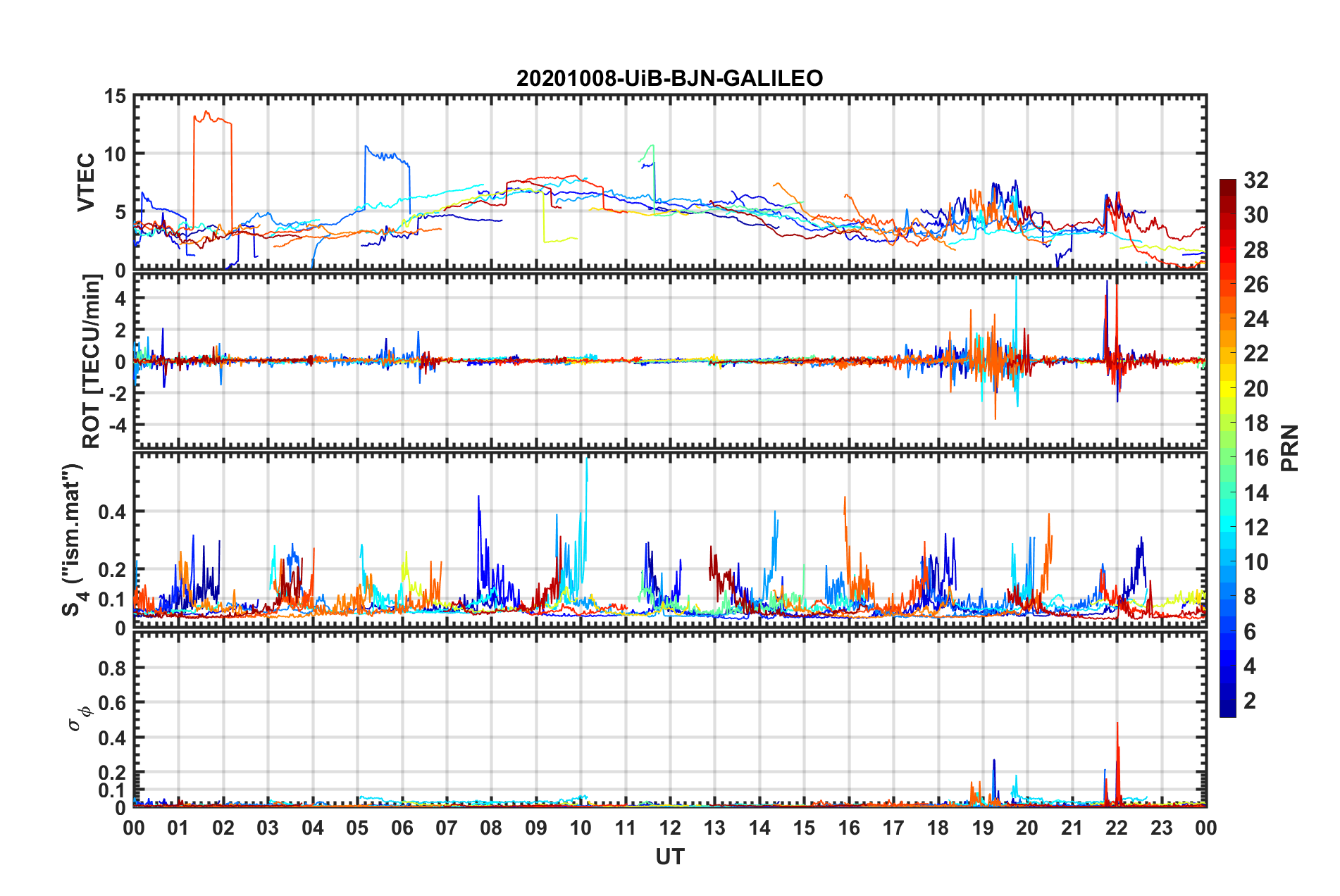This screenshot has width=1340, height=896.
Task: Click colorbar tick label 28
Action: pyautogui.click(x=1255, y=250)
